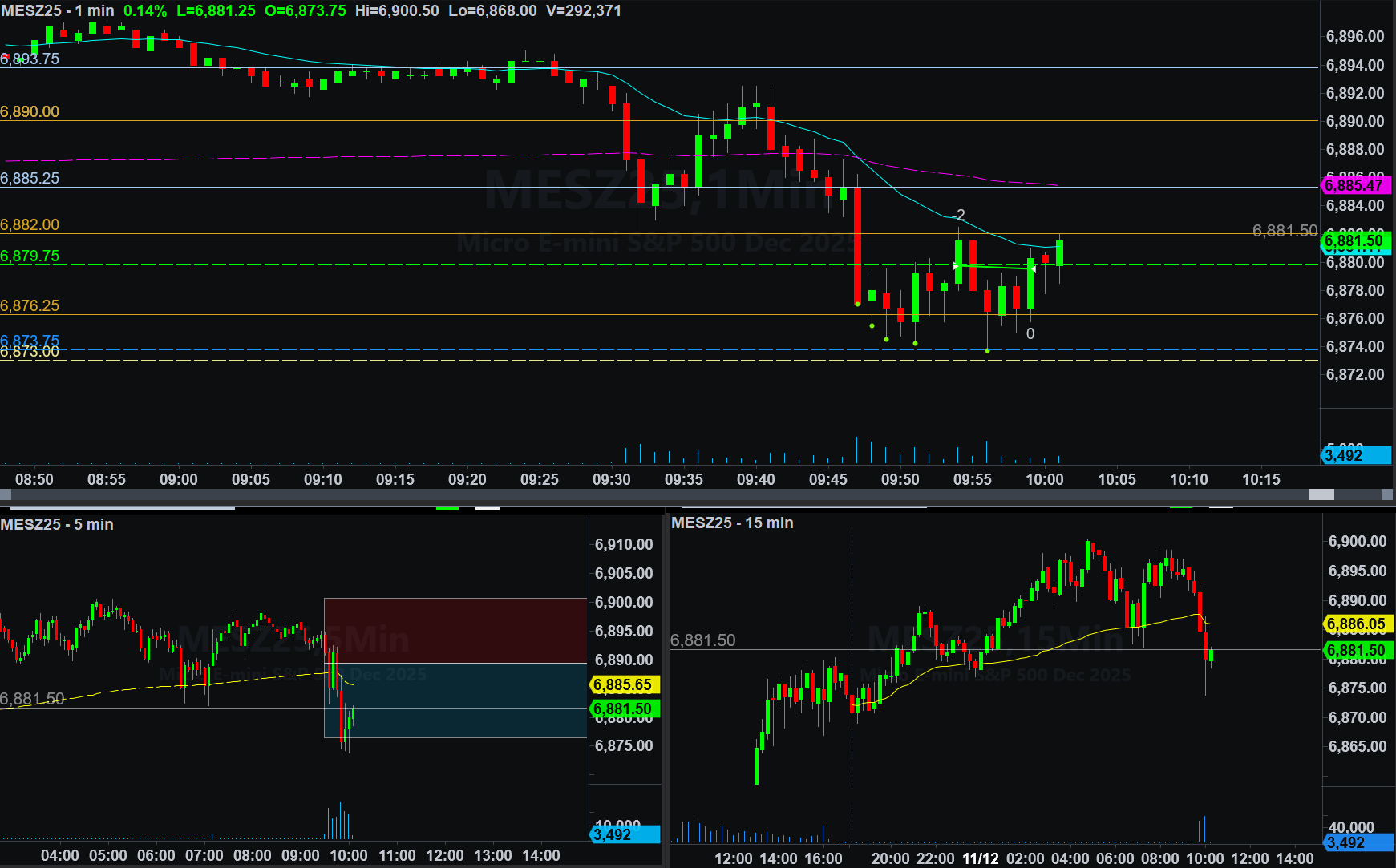The height and width of the screenshot is (868, 1396).
Task: Click the 11/12 date marker on 15 min axis
Action: [x=980, y=858]
